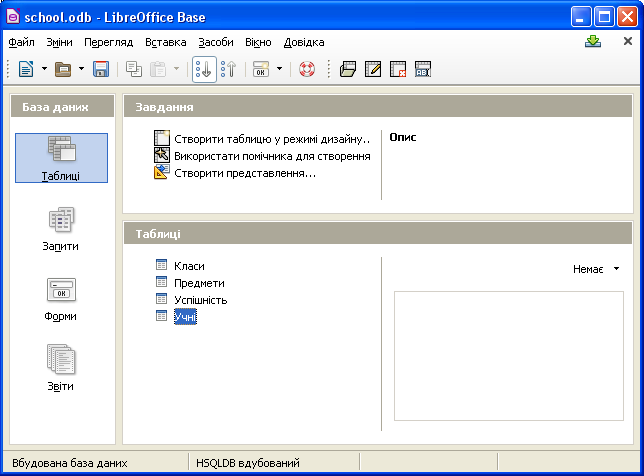Click the Save database toolbar icon
Screen dimensions: 644x476
point(100,69)
